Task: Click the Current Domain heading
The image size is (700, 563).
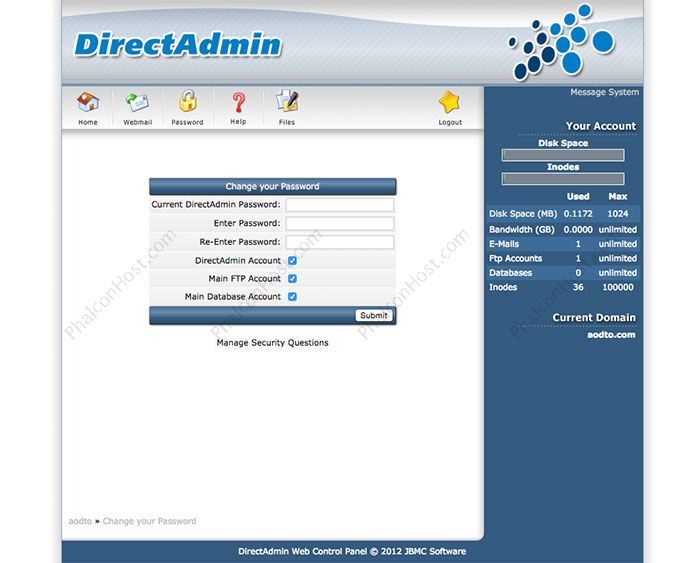Action: pos(594,317)
